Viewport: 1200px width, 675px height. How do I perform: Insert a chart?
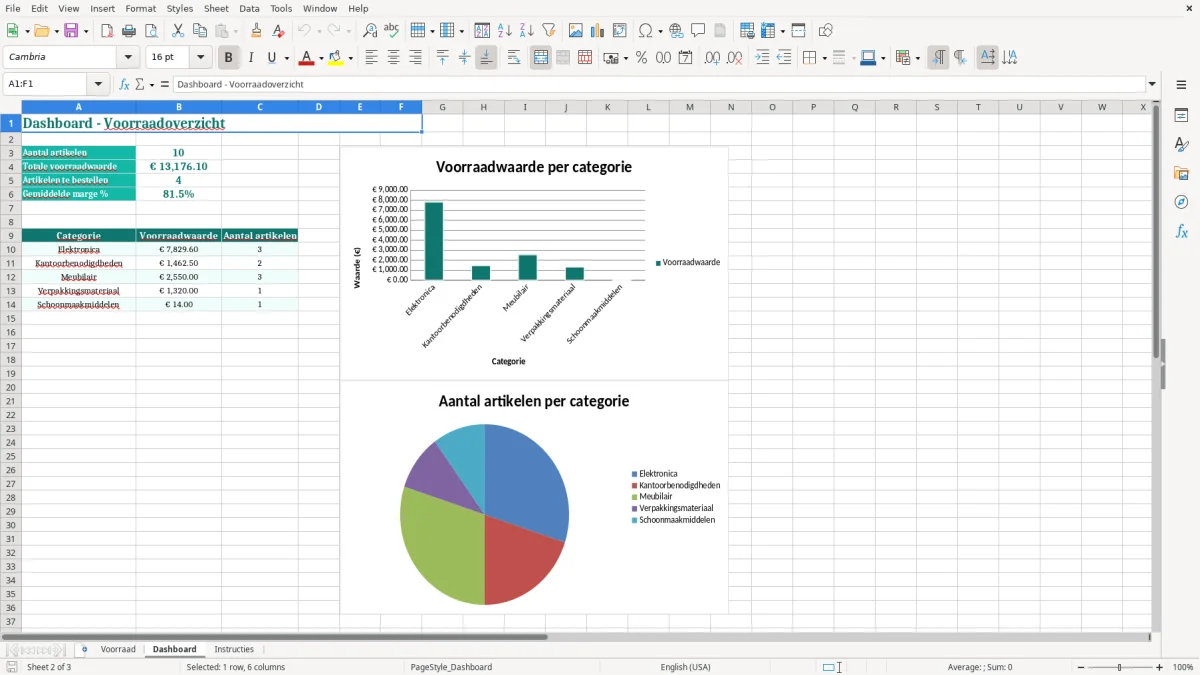click(598, 31)
